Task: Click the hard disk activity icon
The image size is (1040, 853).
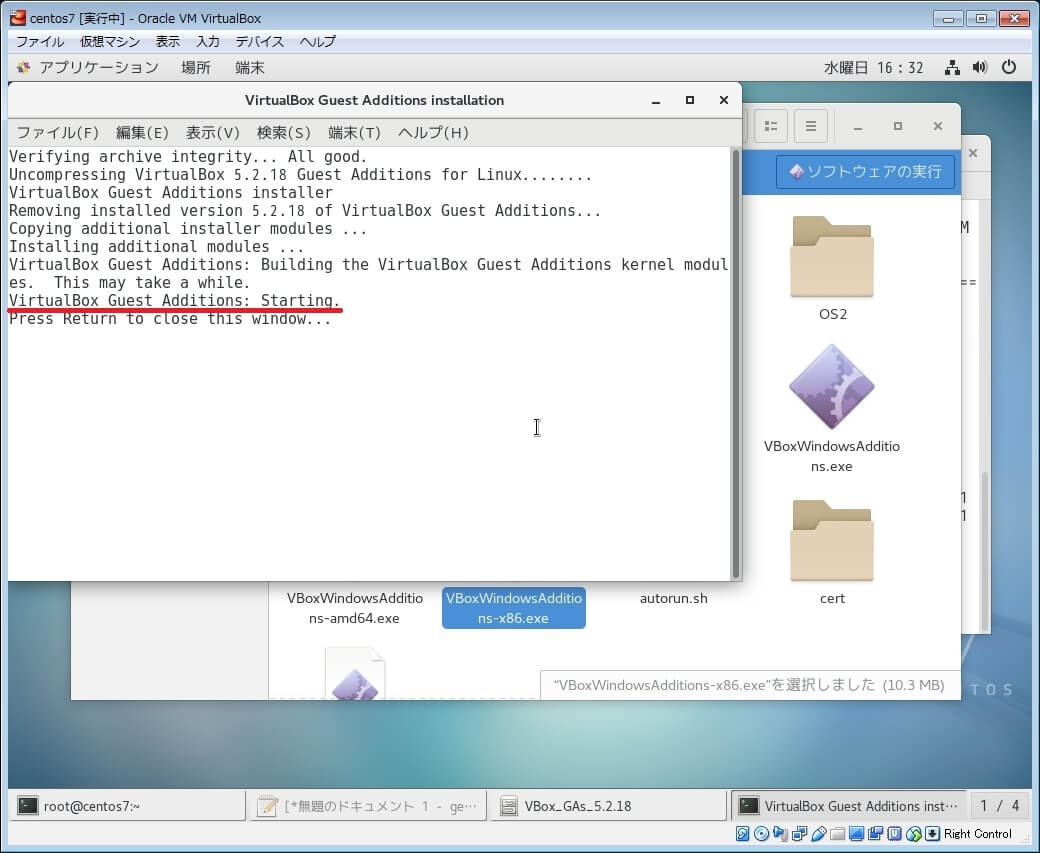Action: 743,834
